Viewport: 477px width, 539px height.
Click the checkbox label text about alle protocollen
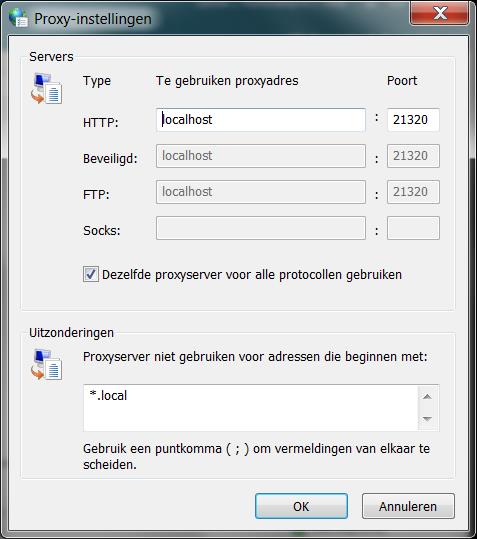(252, 275)
